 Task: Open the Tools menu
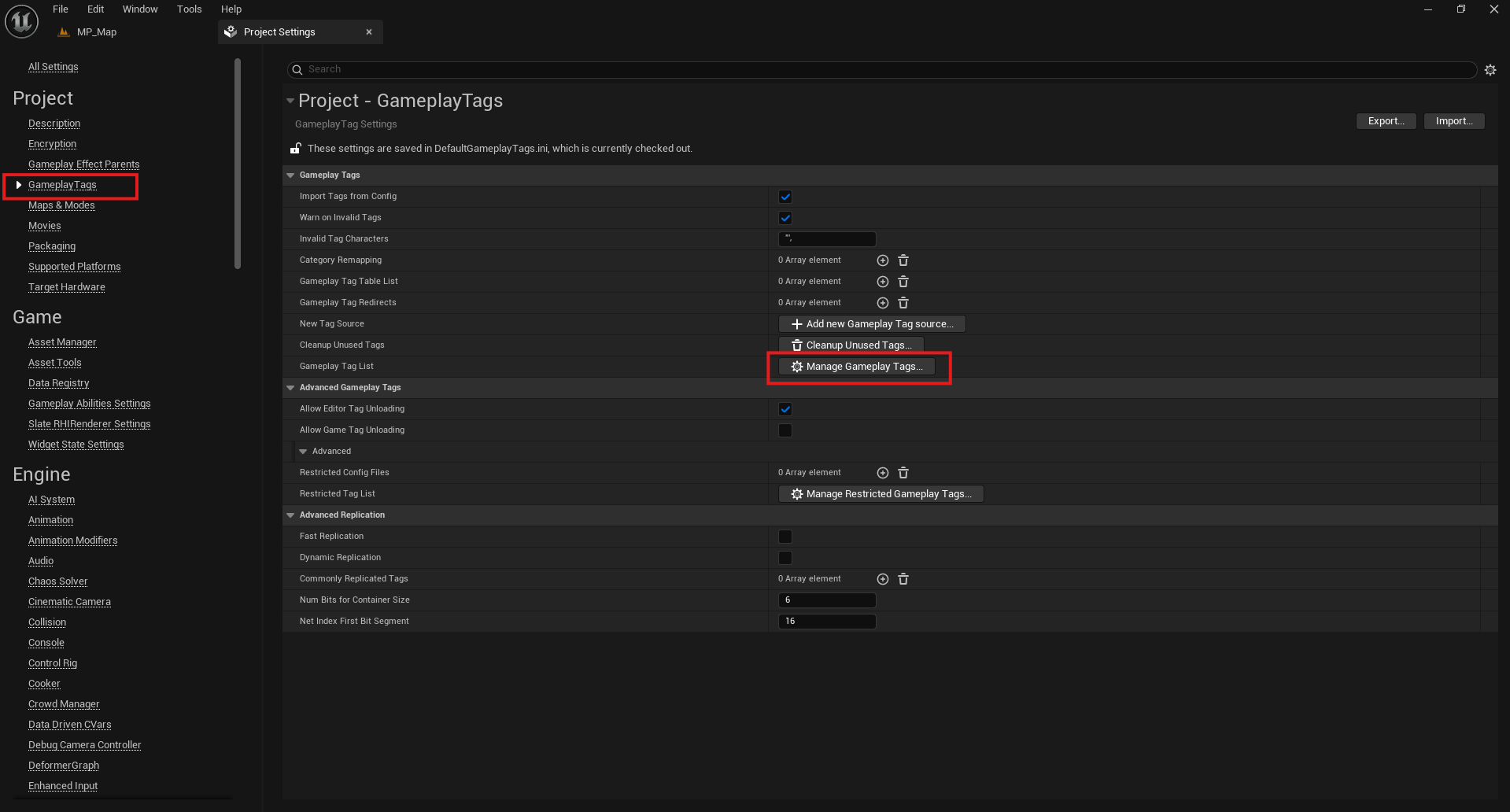[189, 9]
